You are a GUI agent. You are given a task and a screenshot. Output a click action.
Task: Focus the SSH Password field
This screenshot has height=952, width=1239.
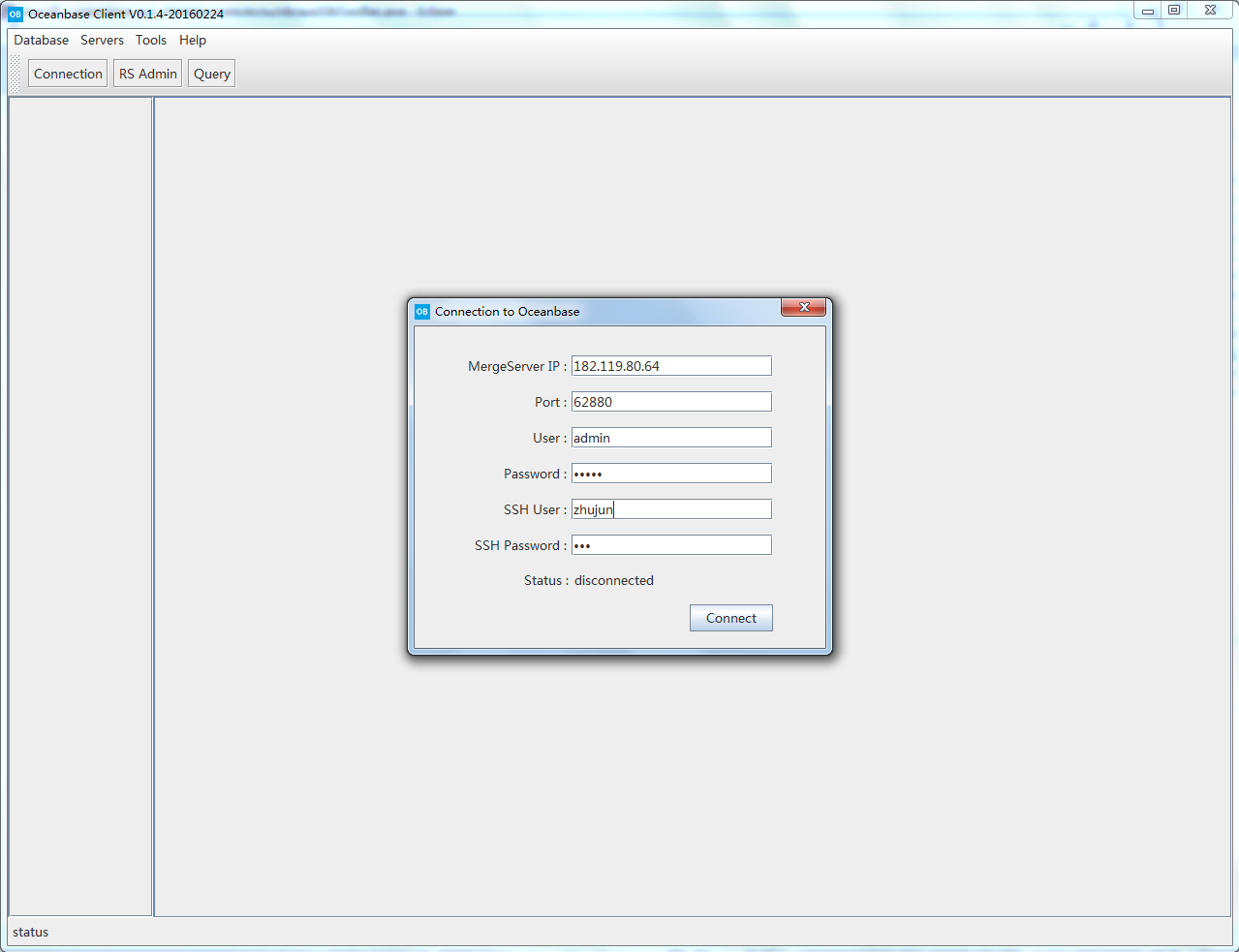671,545
